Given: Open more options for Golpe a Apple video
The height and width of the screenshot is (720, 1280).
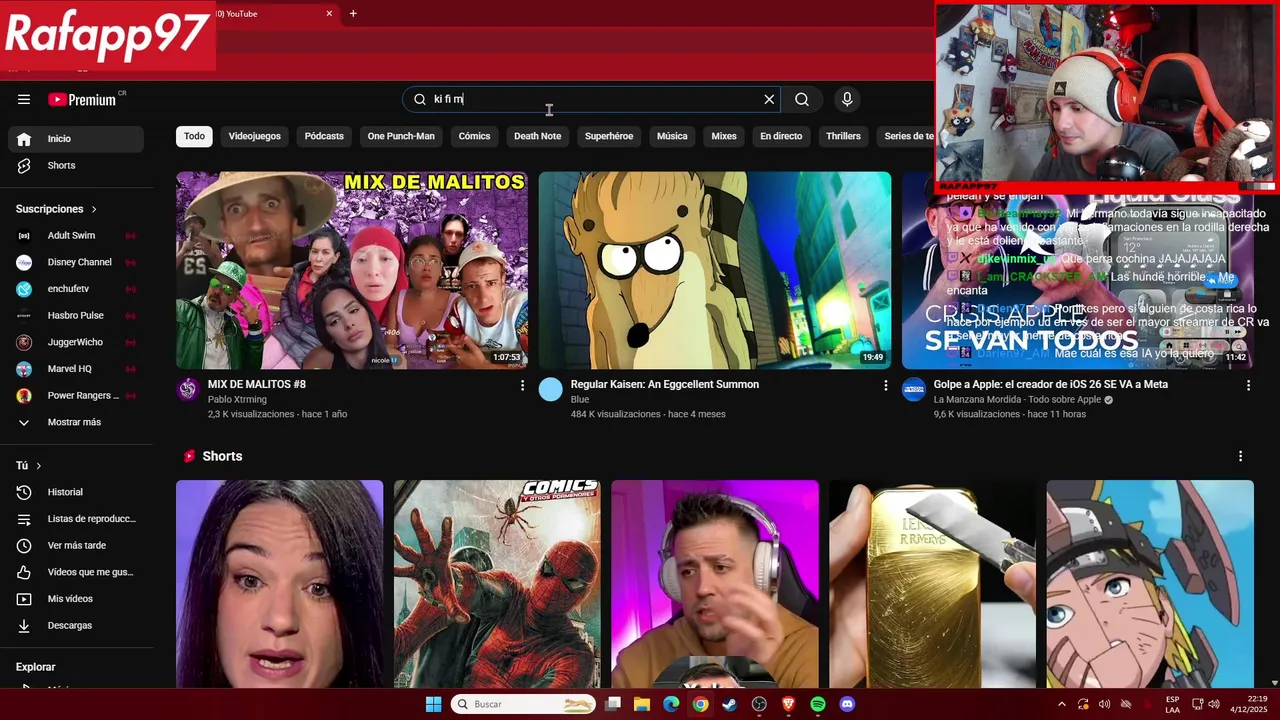Looking at the screenshot, I should coord(1248,385).
